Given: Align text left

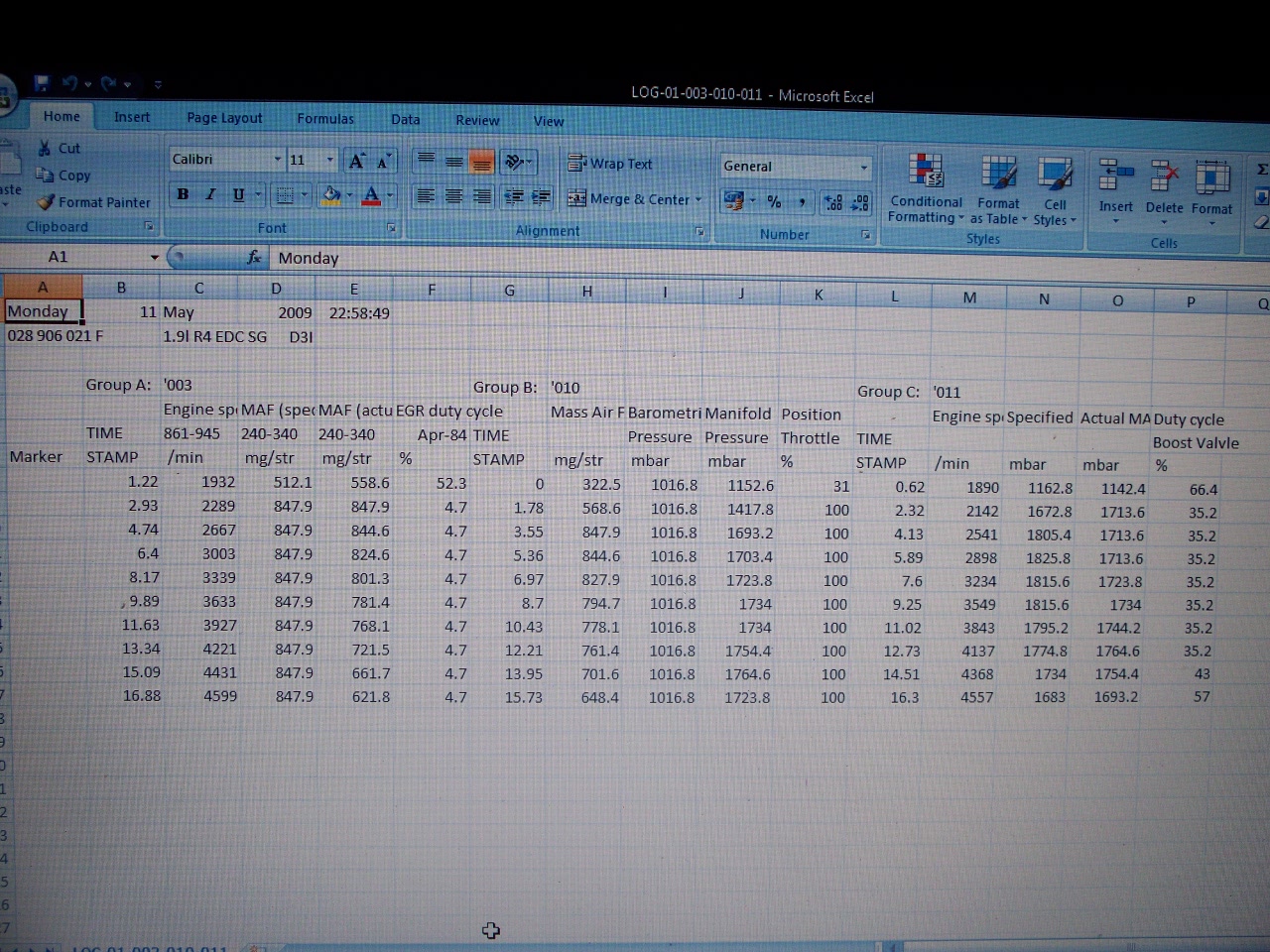Looking at the screenshot, I should (x=426, y=196).
